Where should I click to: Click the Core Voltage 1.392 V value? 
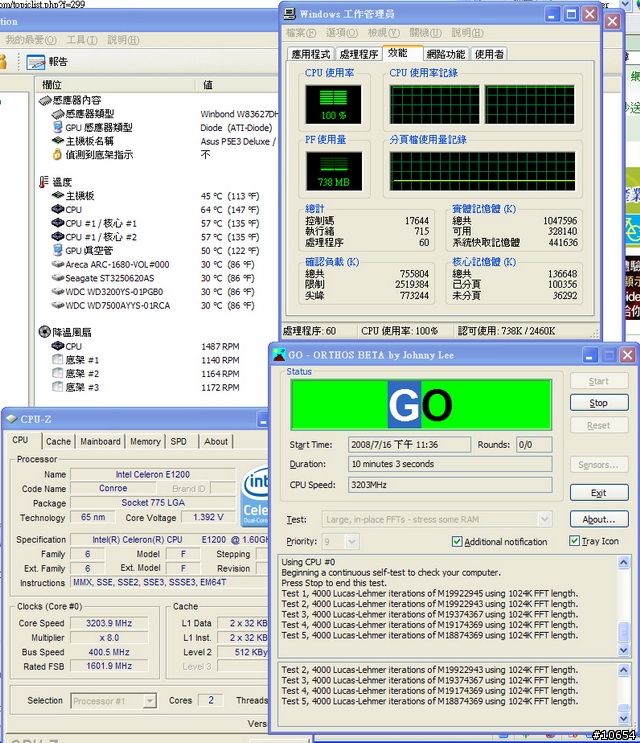208,517
